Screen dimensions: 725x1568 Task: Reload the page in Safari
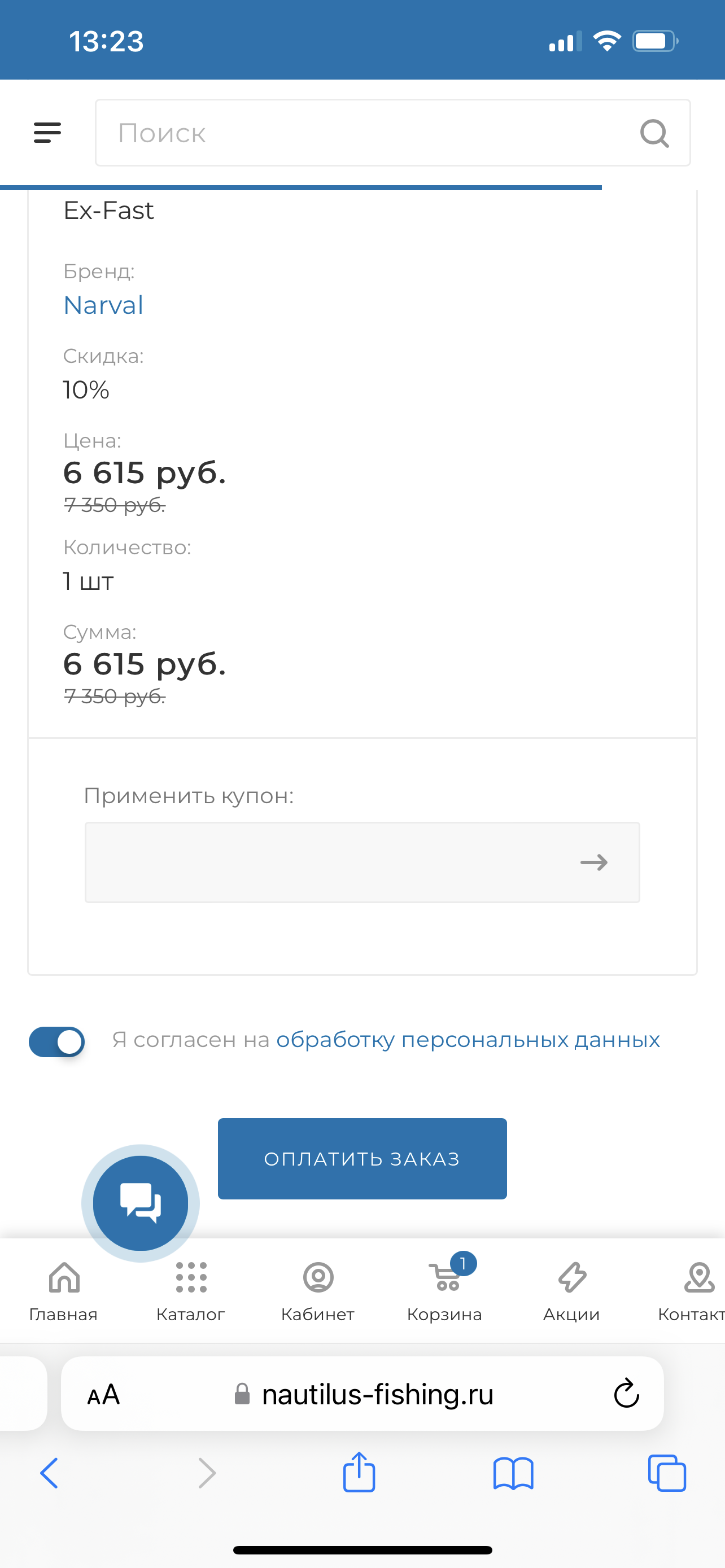point(626,1393)
